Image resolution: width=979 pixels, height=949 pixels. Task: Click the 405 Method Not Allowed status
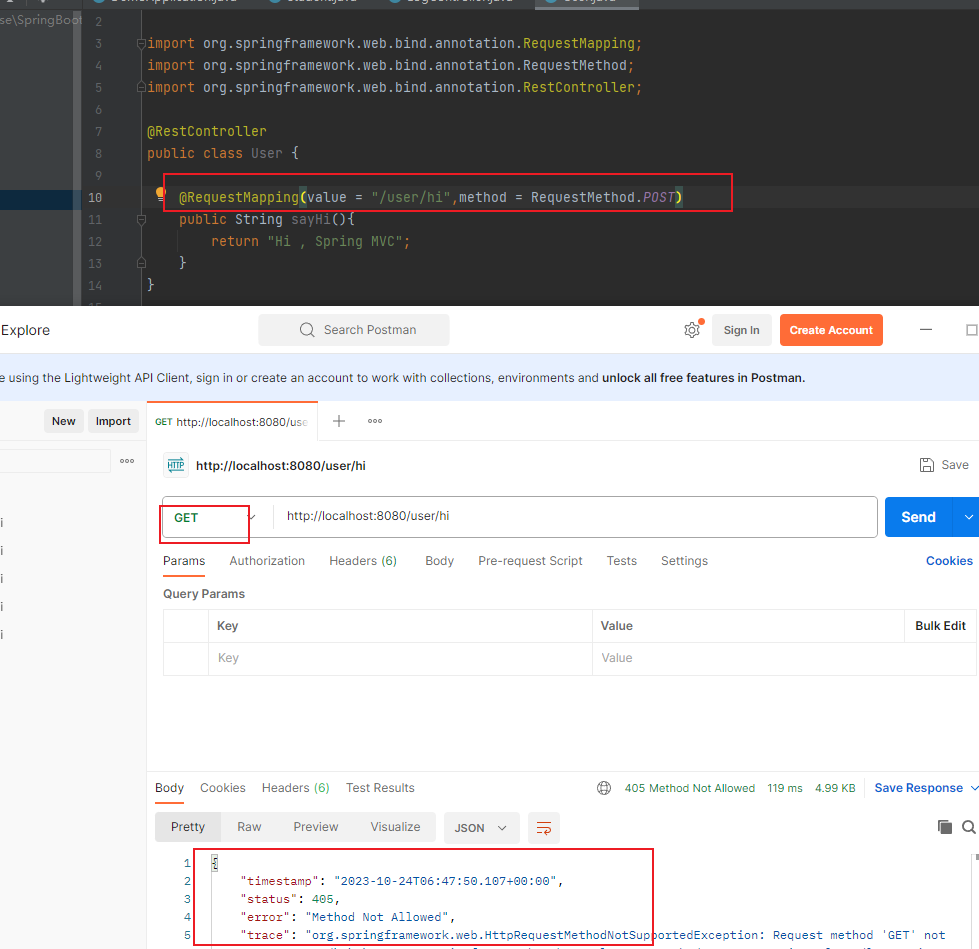point(690,788)
